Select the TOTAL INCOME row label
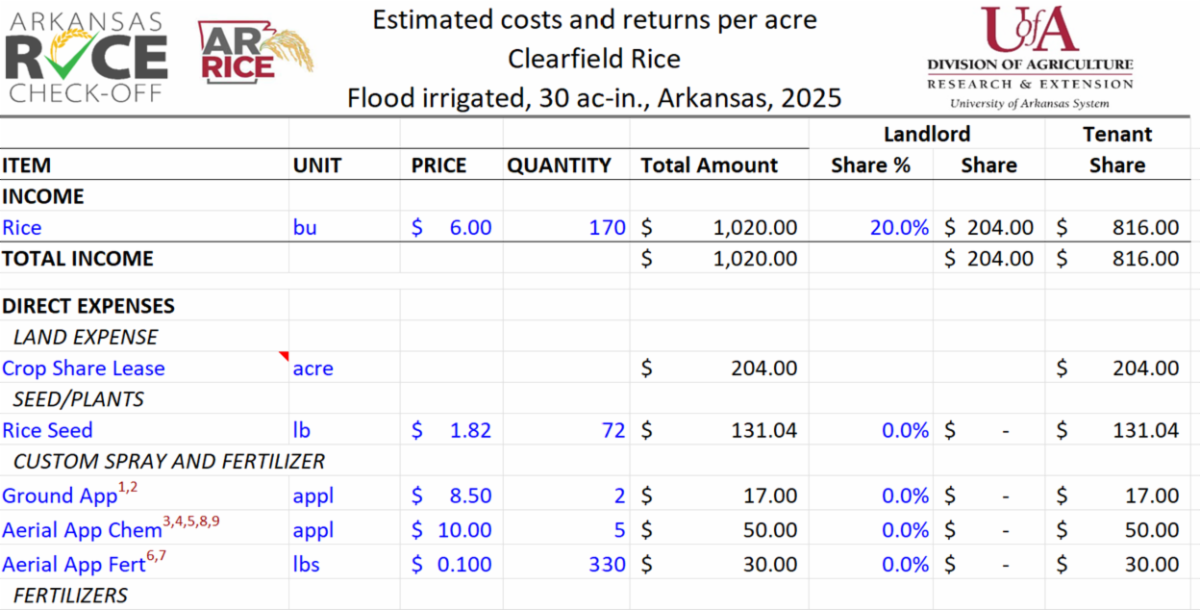This screenshot has height=610, width=1200. (x=77, y=259)
